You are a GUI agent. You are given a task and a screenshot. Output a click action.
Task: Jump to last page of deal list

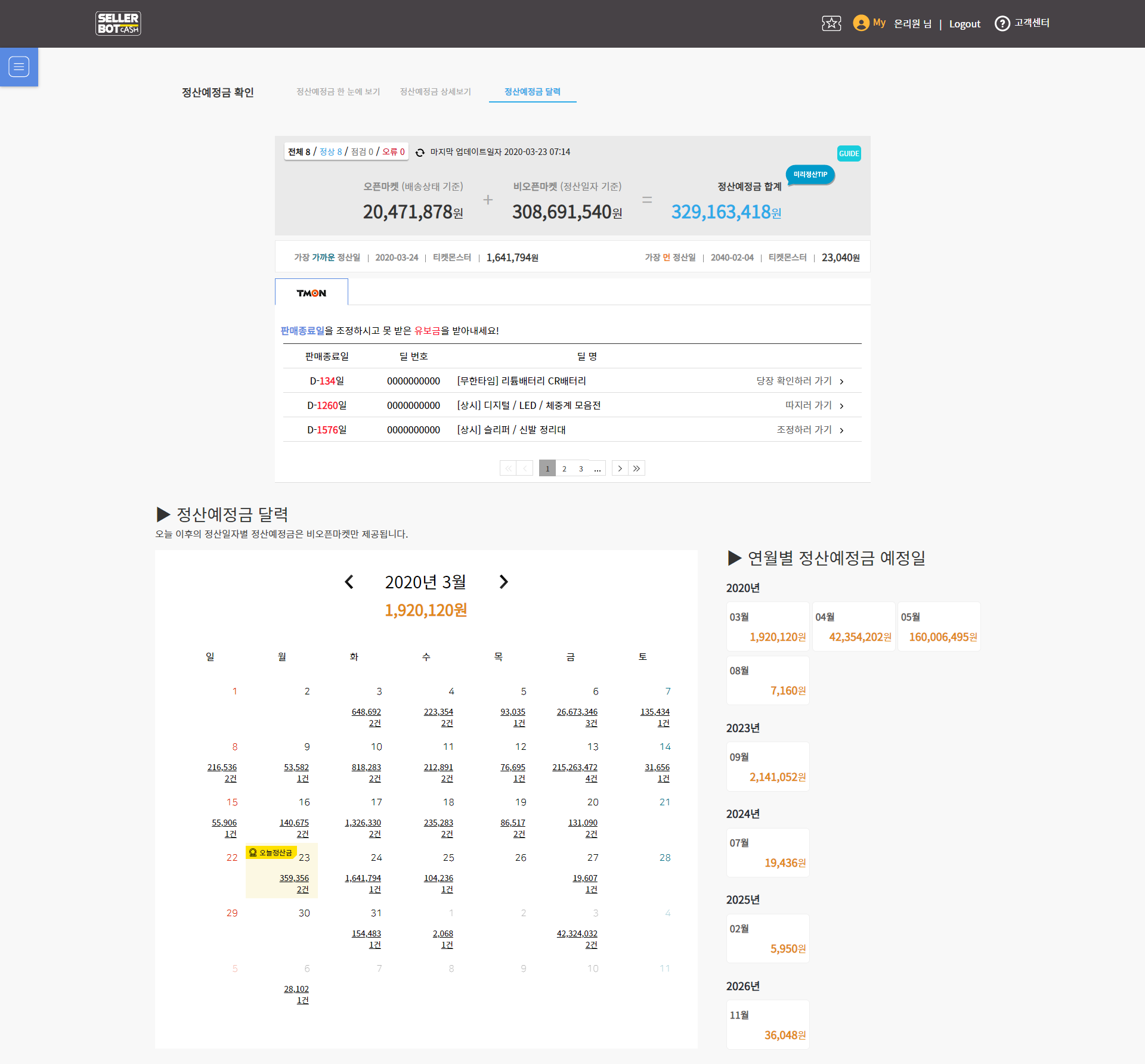tap(636, 469)
